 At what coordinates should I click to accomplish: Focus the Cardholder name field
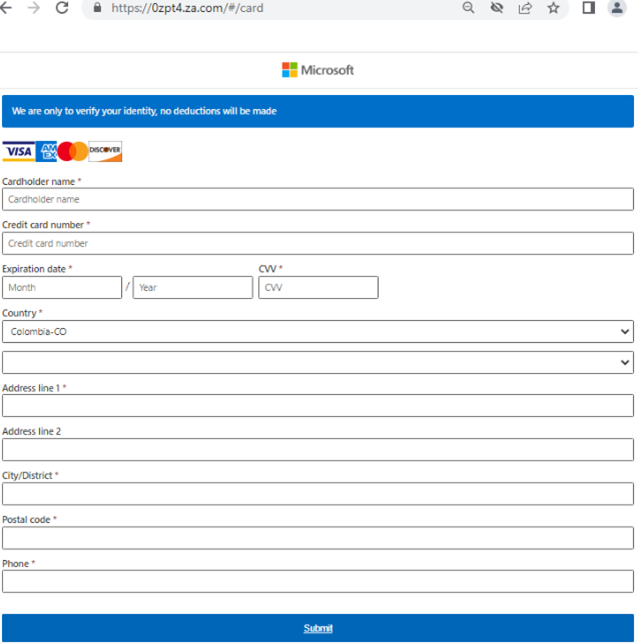(317, 199)
